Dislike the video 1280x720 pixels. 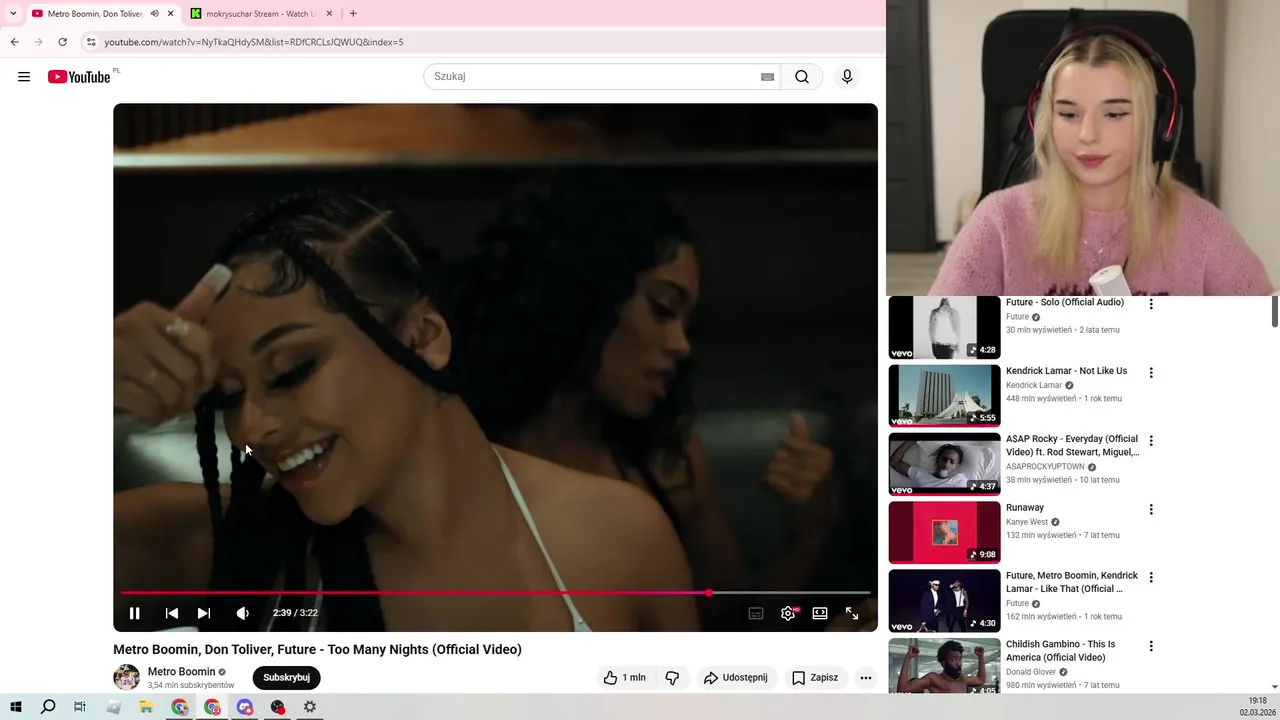click(x=672, y=678)
